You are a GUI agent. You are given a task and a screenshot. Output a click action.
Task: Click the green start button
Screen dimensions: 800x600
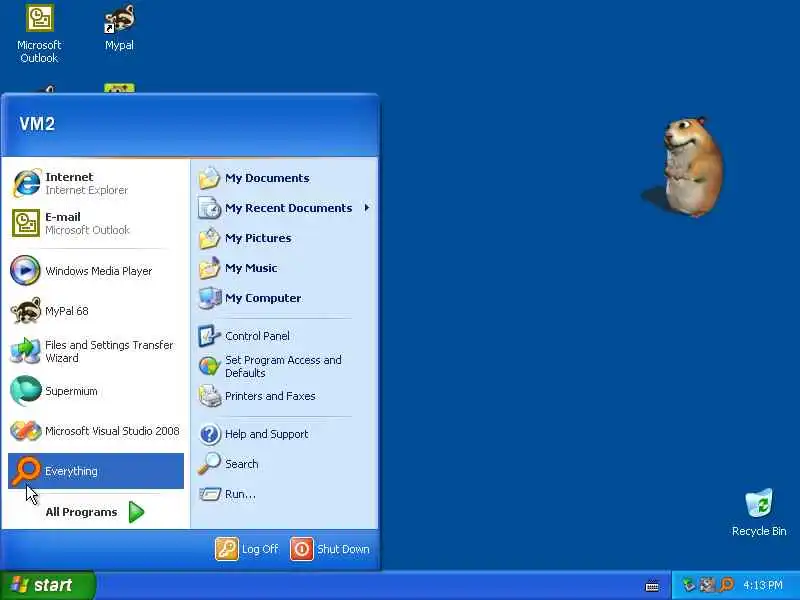(x=47, y=585)
